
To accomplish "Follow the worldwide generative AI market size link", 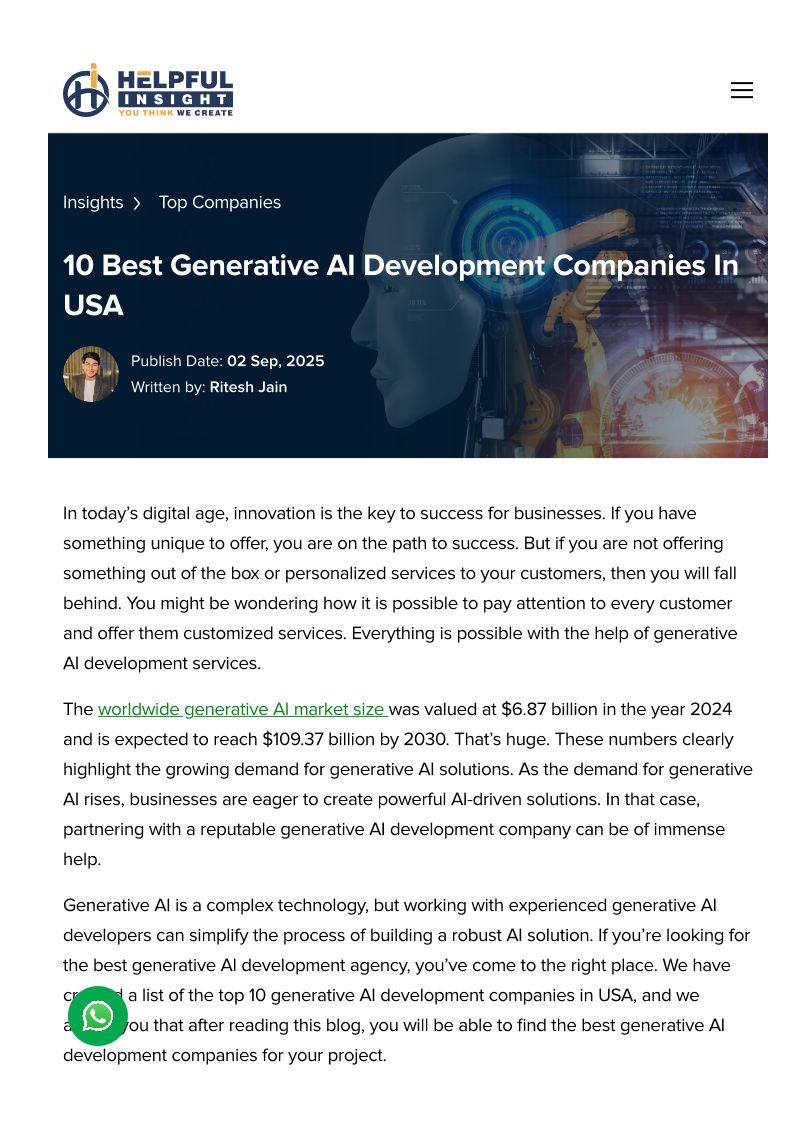I will click(242, 709).
